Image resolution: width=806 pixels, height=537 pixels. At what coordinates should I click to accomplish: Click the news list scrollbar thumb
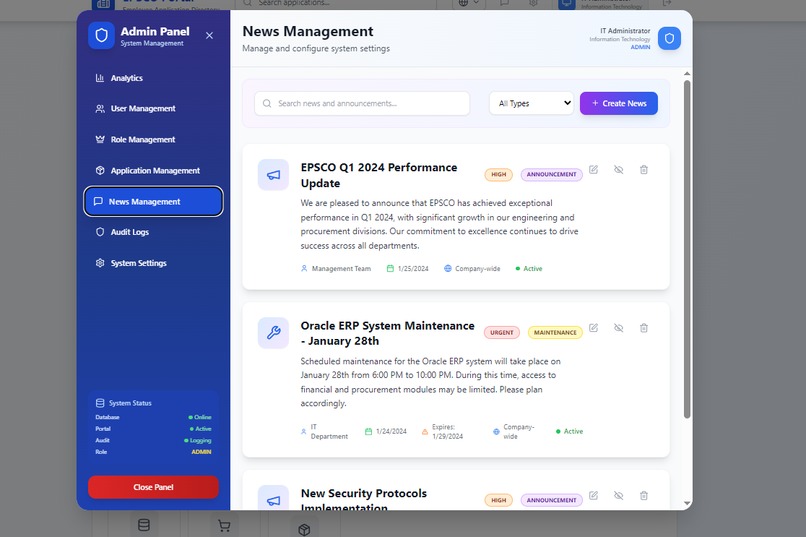[x=687, y=249]
